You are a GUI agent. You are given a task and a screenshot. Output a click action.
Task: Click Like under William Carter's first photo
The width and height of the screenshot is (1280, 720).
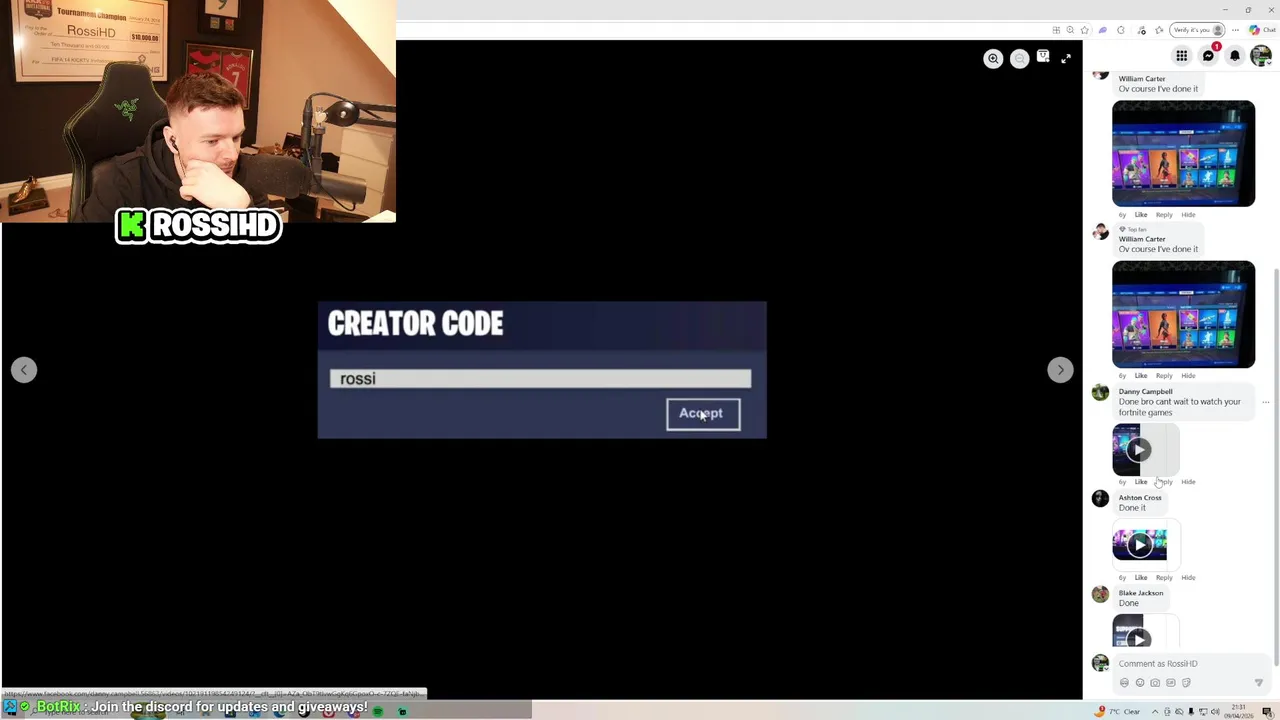click(1141, 215)
